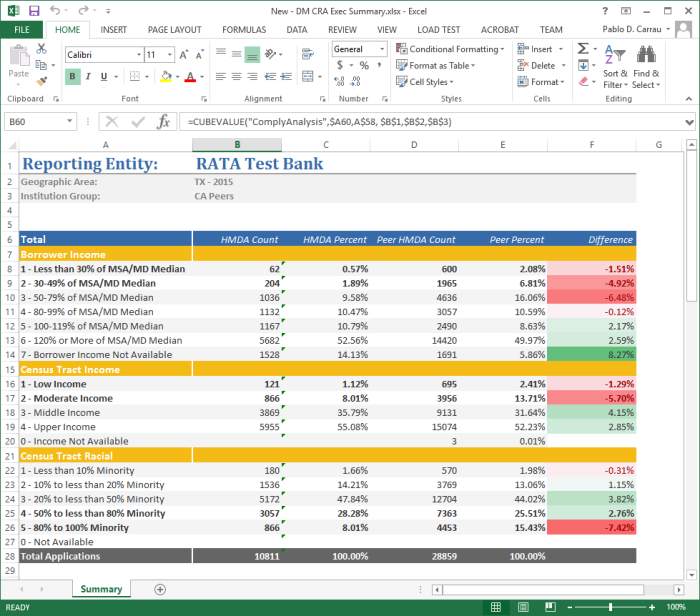Open the Name Box dropdown arrow

[x=70, y=121]
